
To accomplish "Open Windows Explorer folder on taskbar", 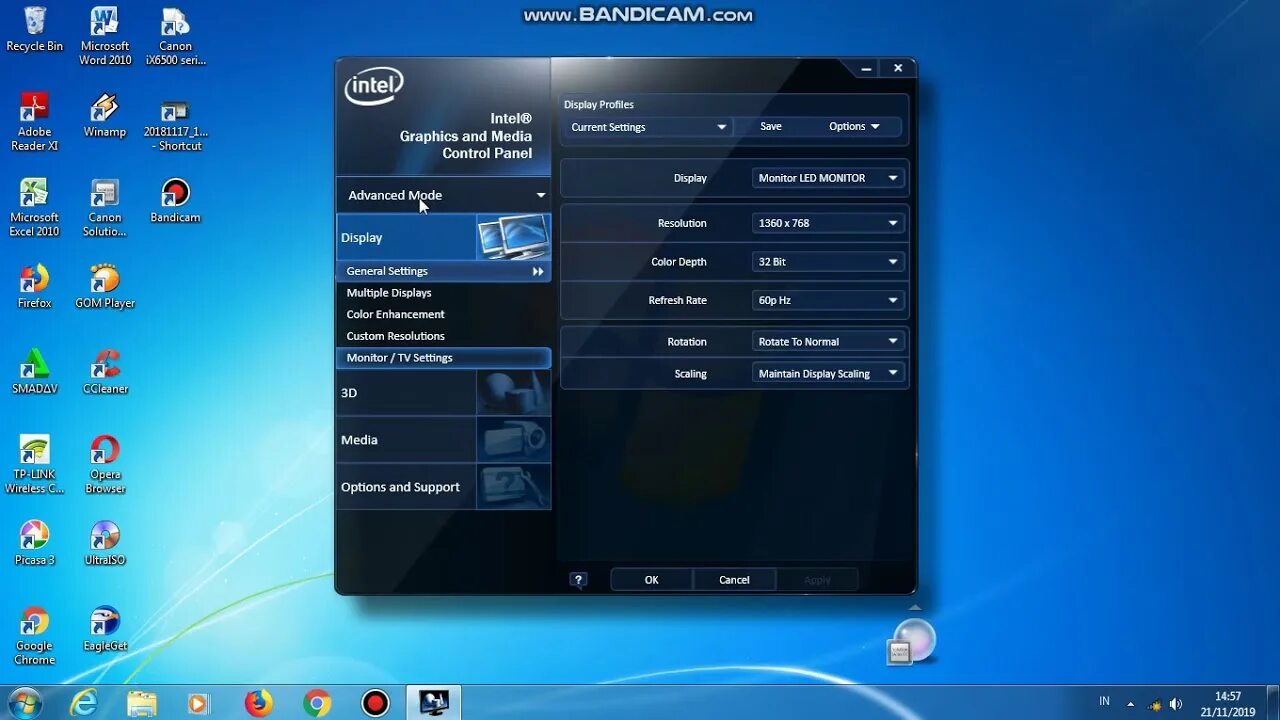I will tap(142, 704).
